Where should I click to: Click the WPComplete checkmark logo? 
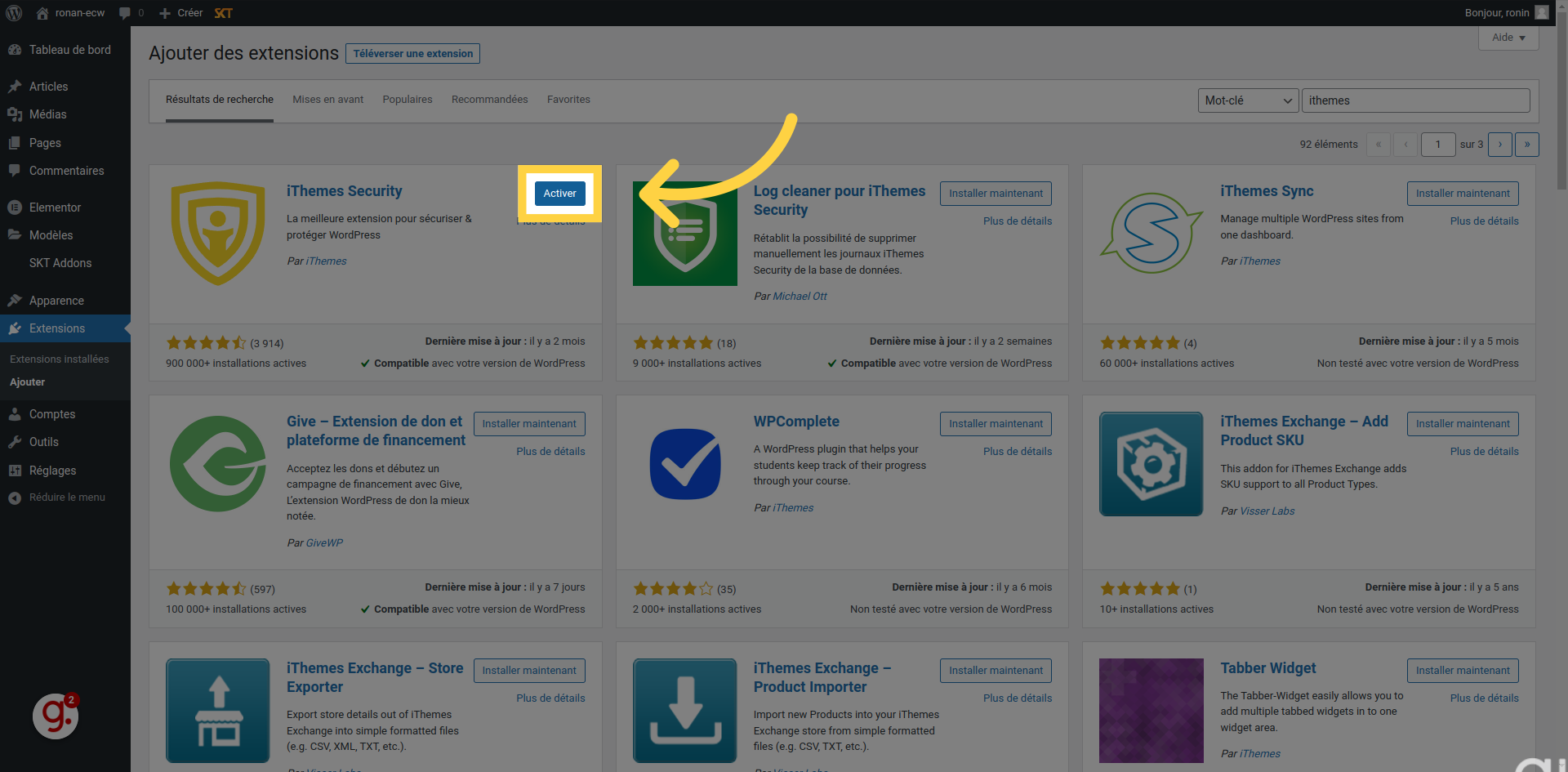coord(684,464)
